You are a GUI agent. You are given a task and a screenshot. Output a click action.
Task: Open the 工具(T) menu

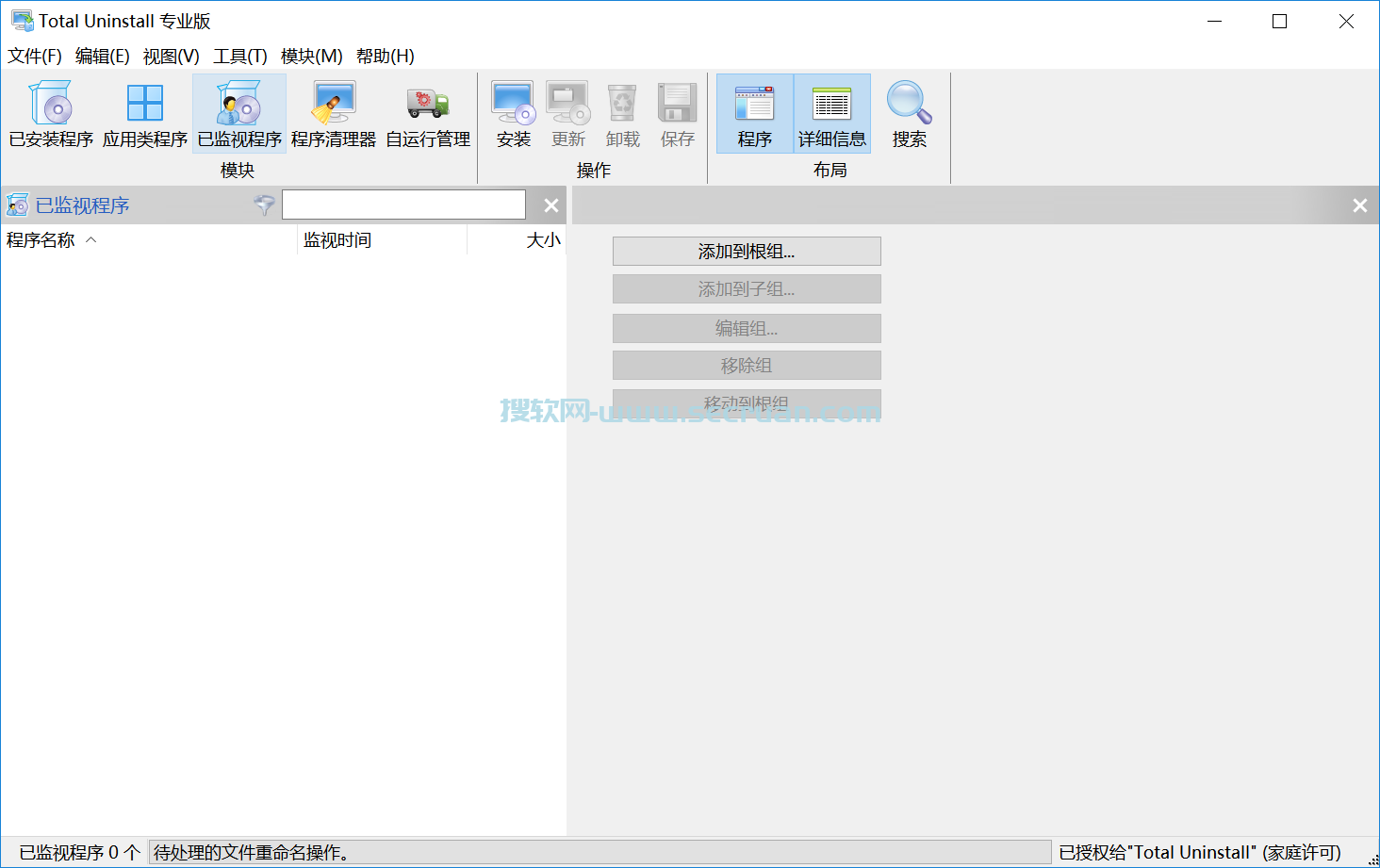[x=240, y=57]
